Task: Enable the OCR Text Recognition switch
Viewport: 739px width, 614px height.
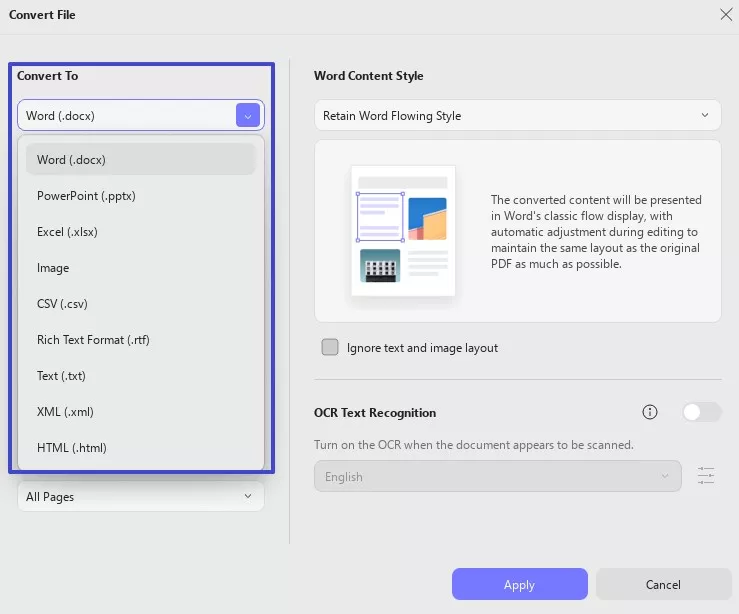Action: (x=701, y=412)
